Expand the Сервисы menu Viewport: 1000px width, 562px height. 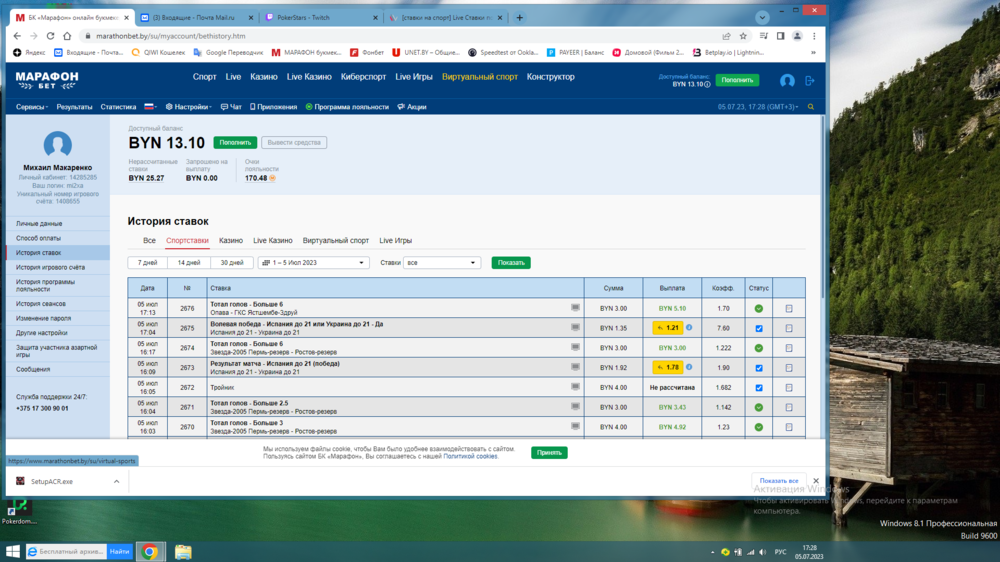click(32, 107)
